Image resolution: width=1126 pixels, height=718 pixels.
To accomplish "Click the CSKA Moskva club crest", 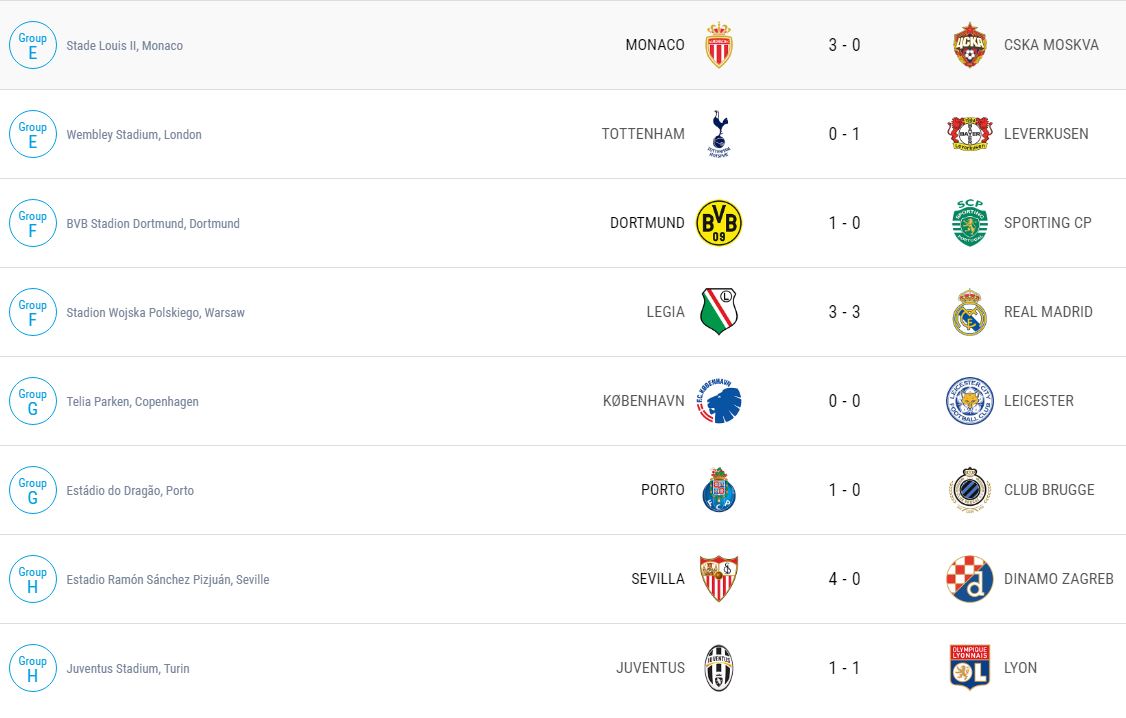I will tap(969, 45).
